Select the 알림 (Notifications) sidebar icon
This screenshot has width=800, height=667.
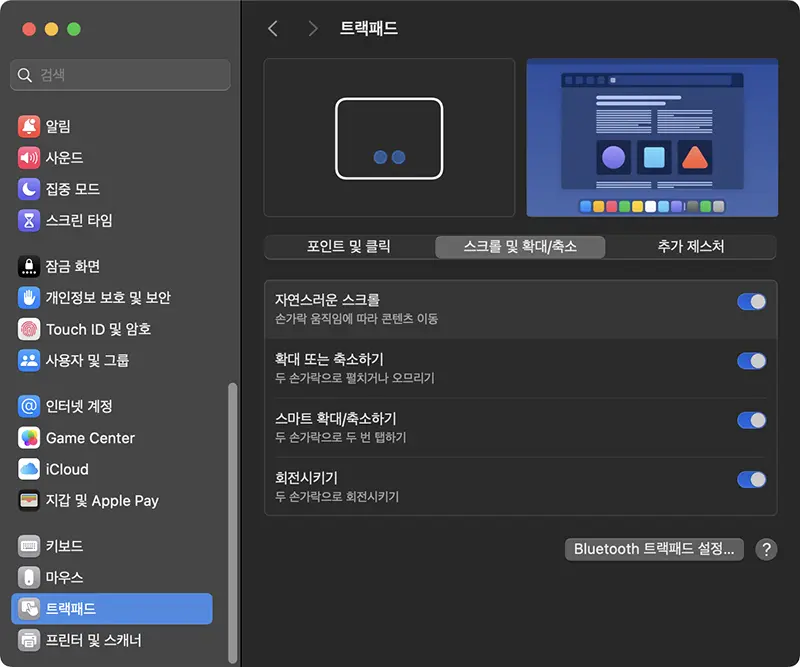click(28, 126)
